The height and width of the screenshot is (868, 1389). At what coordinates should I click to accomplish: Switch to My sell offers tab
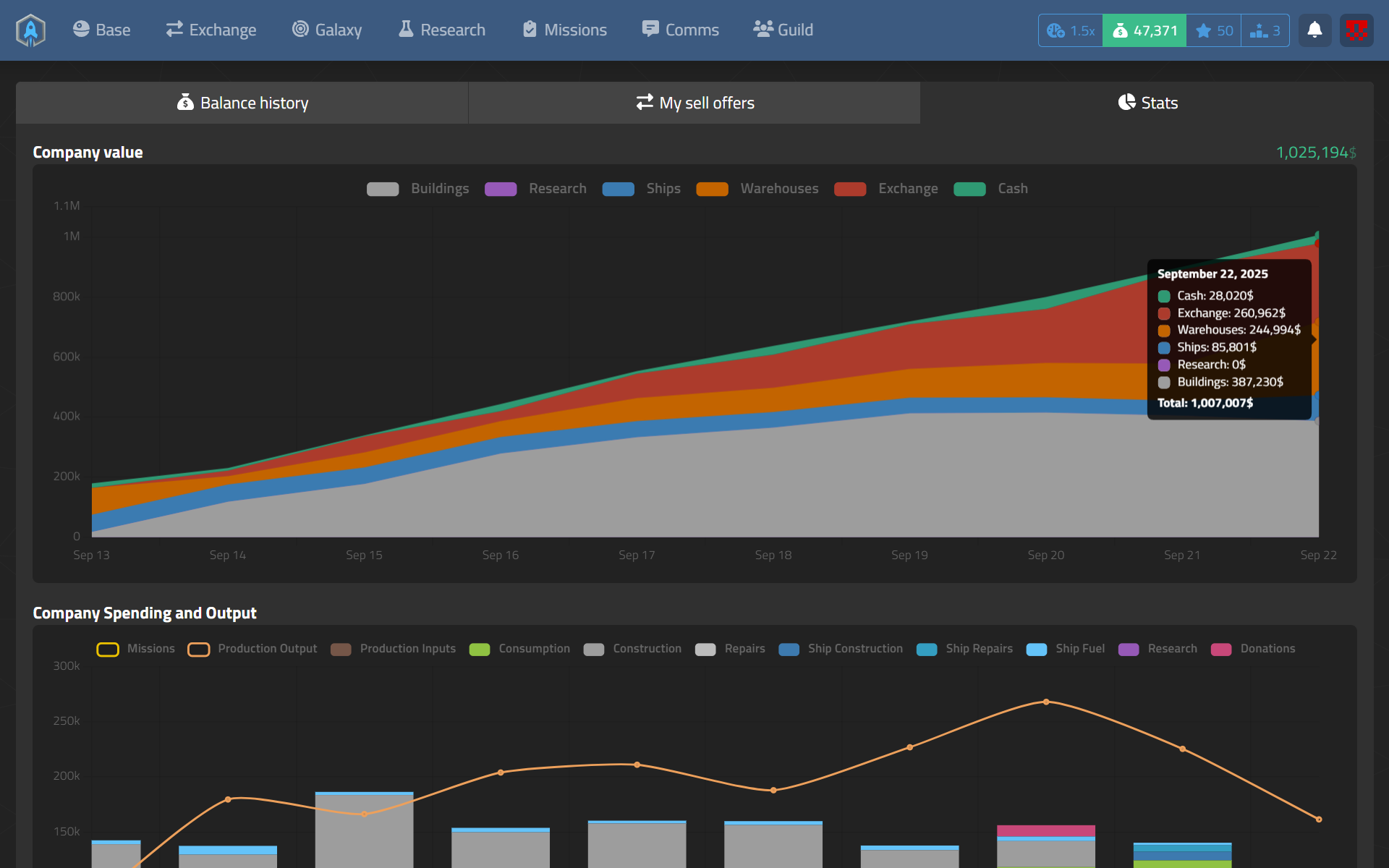694,103
